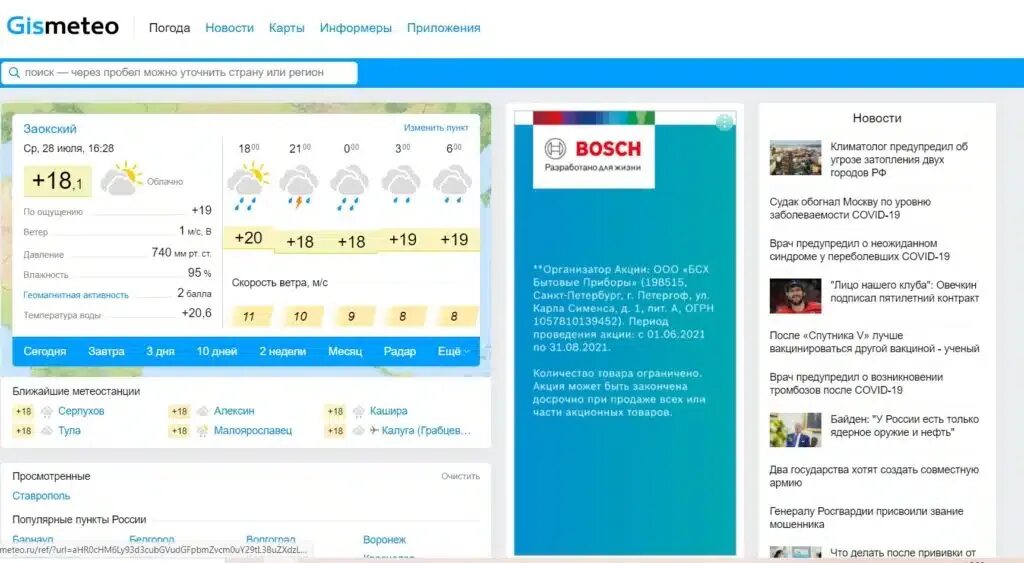
Task: Click the 21:00 thunderstorm forecast icon
Action: point(299,186)
